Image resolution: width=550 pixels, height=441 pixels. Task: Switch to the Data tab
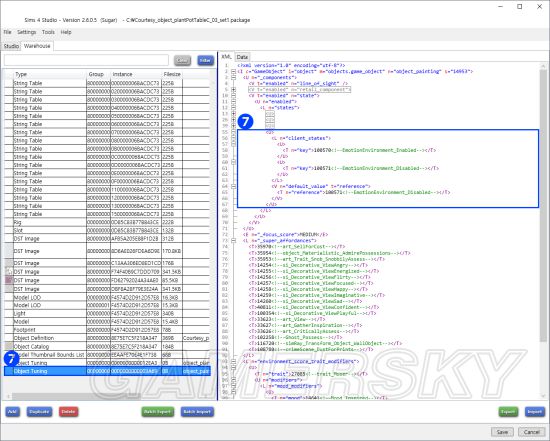242,57
